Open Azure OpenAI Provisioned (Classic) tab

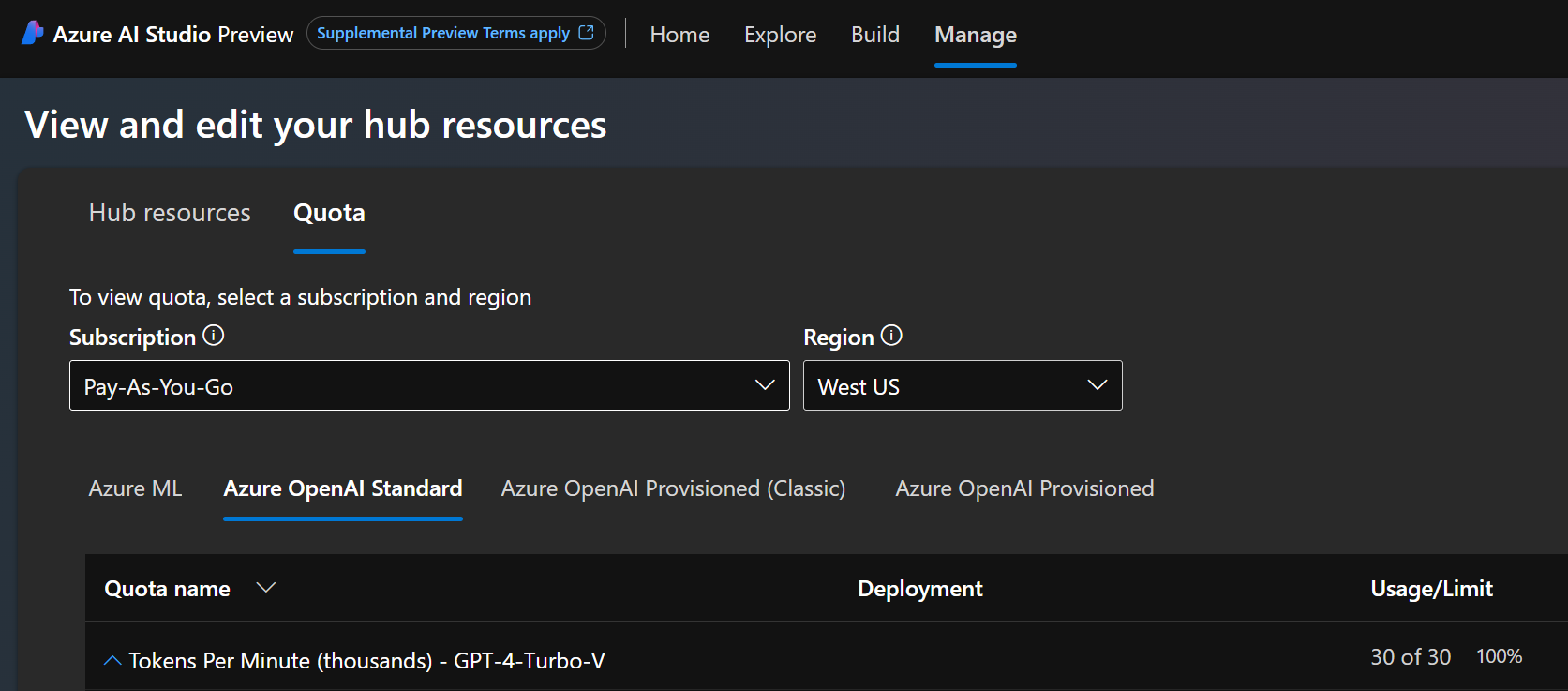coord(673,488)
